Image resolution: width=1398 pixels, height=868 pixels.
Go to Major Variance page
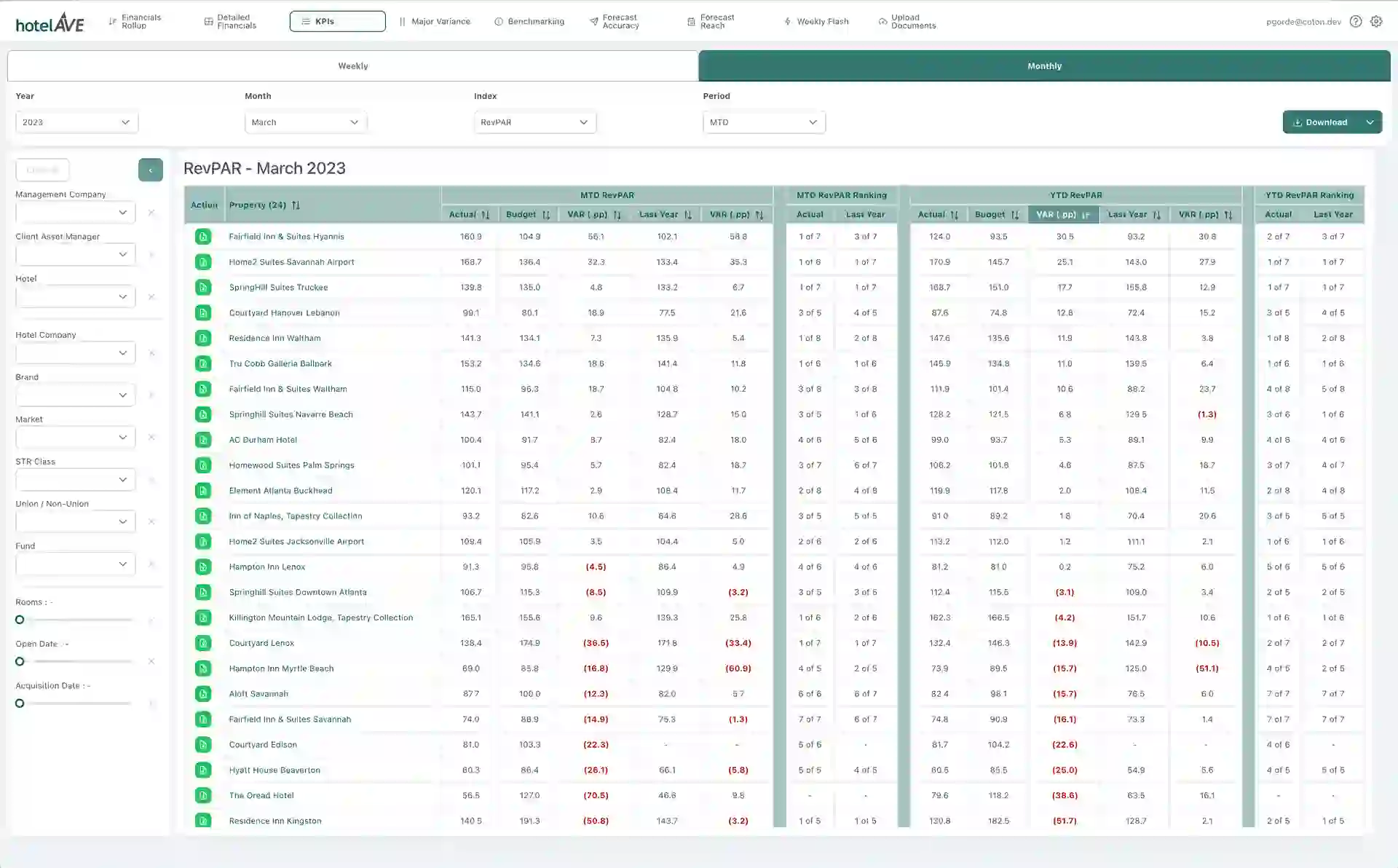click(435, 22)
